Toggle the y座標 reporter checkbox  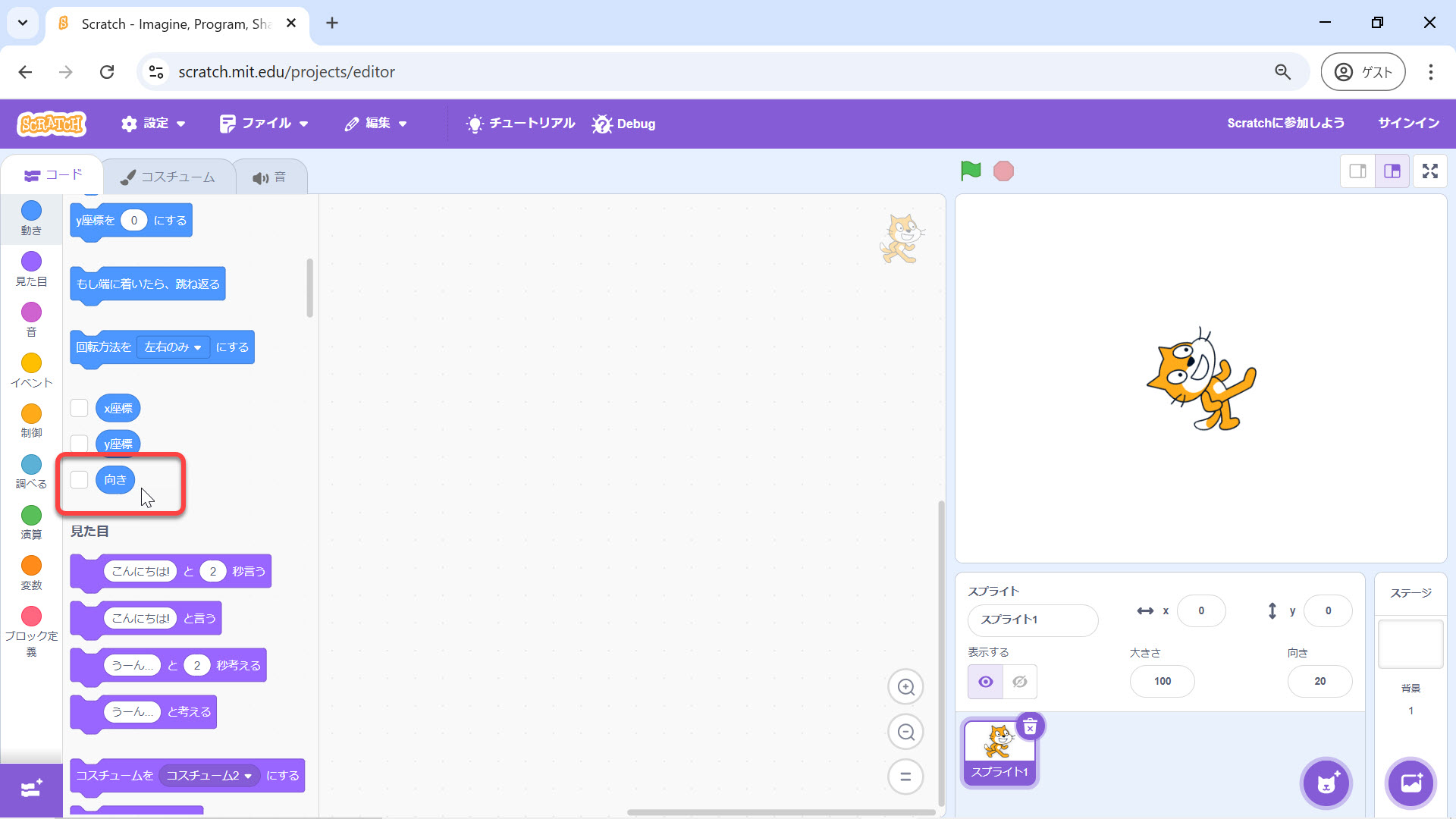(x=79, y=443)
